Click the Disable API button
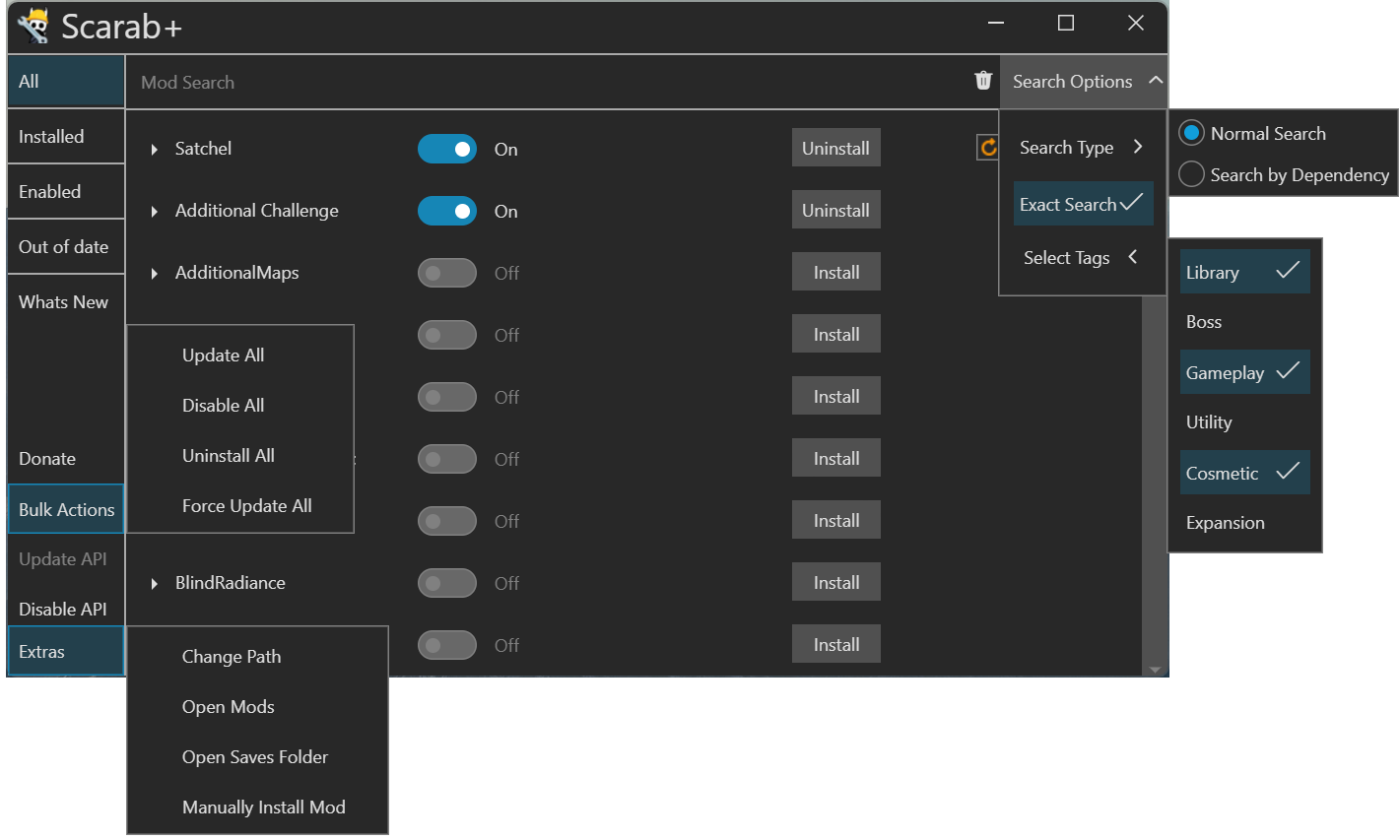Image resolution: width=1400 pixels, height=840 pixels. [x=63, y=609]
